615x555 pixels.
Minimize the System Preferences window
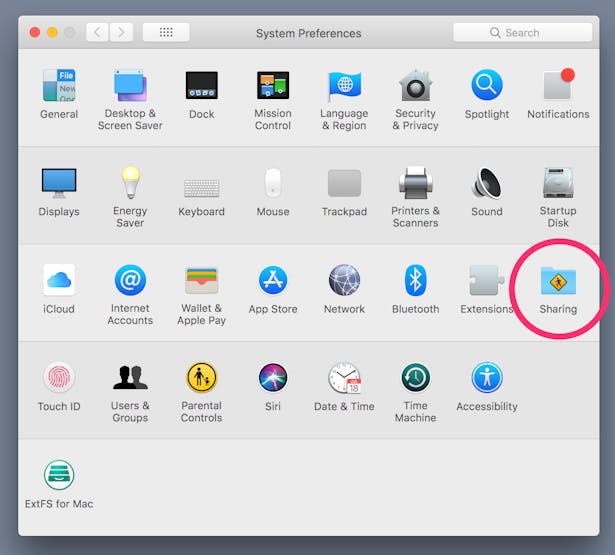pos(52,32)
